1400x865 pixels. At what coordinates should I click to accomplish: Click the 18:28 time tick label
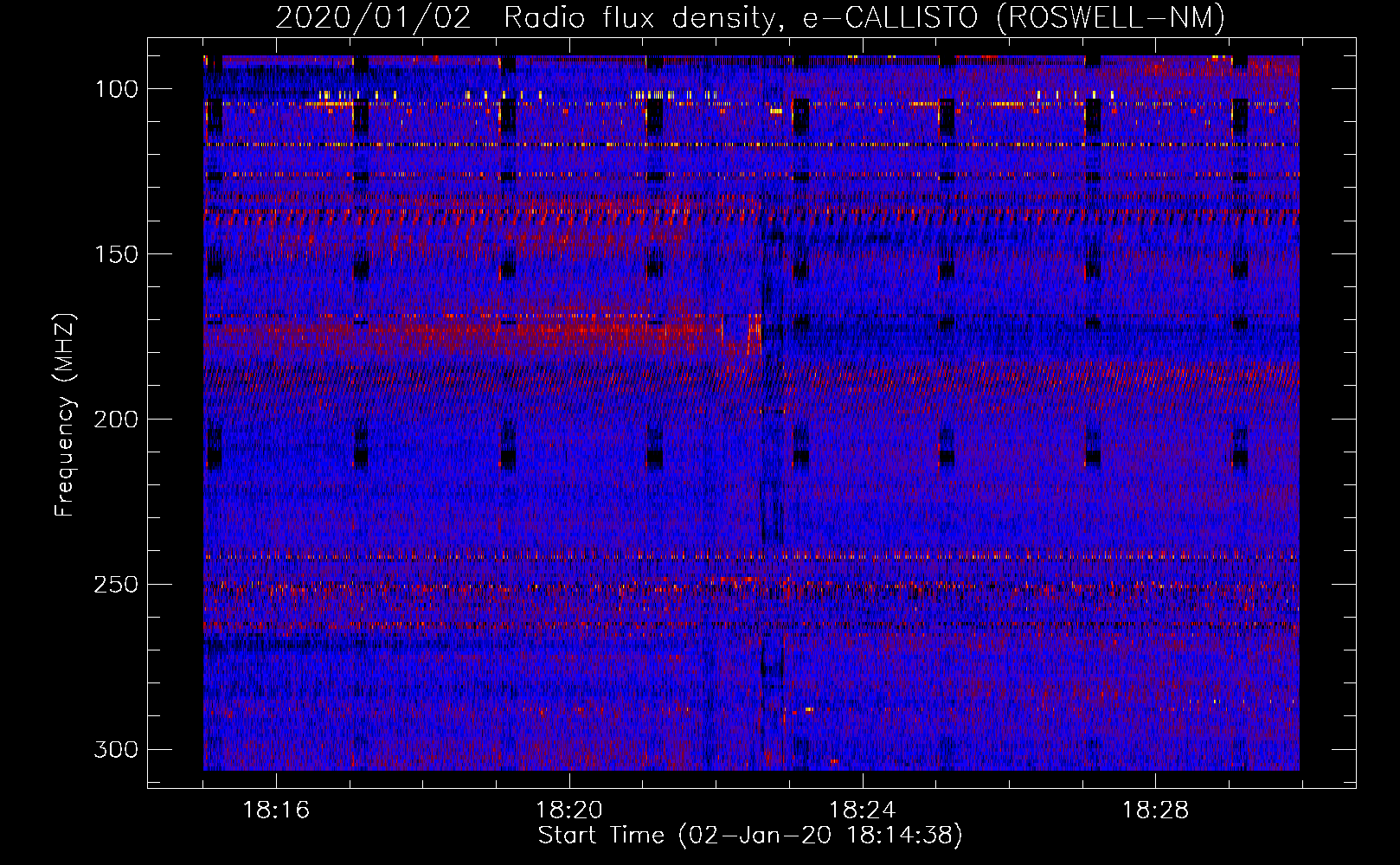[x=1155, y=811]
